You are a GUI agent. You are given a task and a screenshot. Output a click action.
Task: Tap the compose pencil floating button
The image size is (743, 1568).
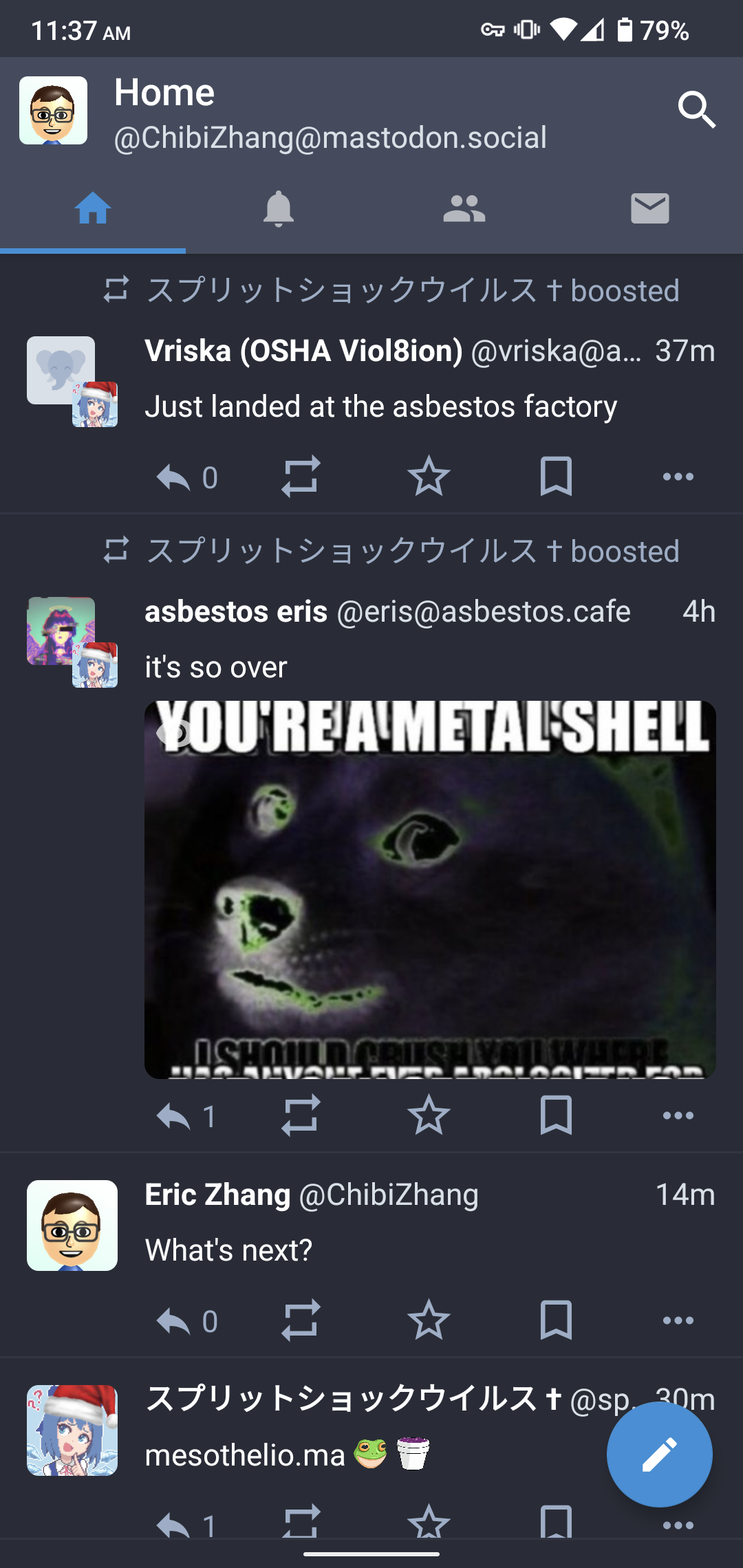point(659,1455)
